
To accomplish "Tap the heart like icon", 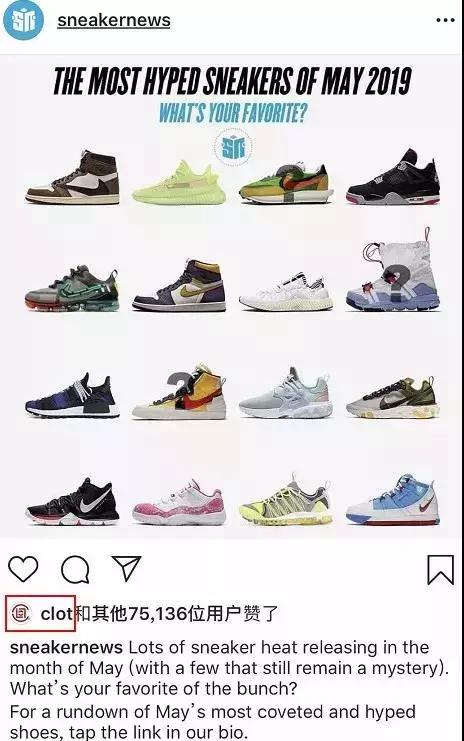I will [24, 569].
